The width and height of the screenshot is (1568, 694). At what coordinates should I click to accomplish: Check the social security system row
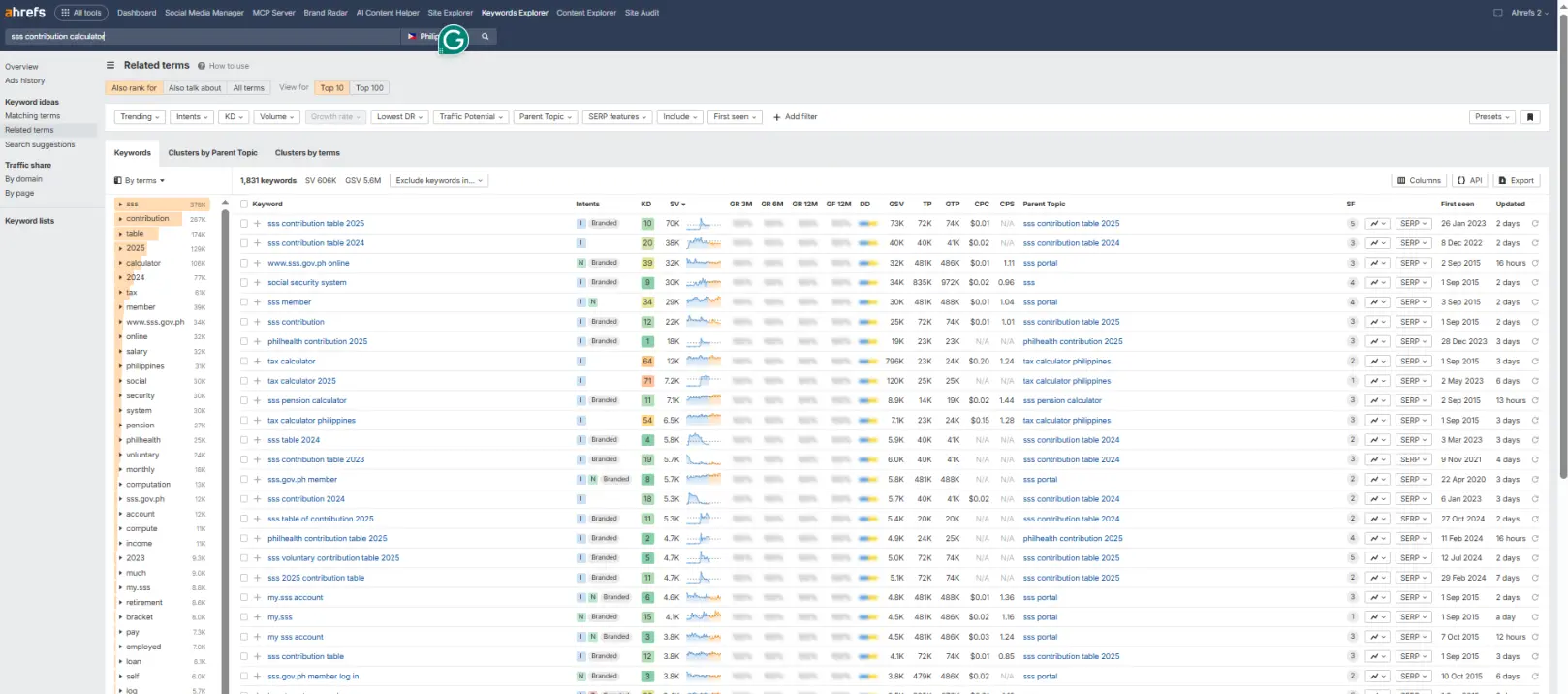[244, 282]
